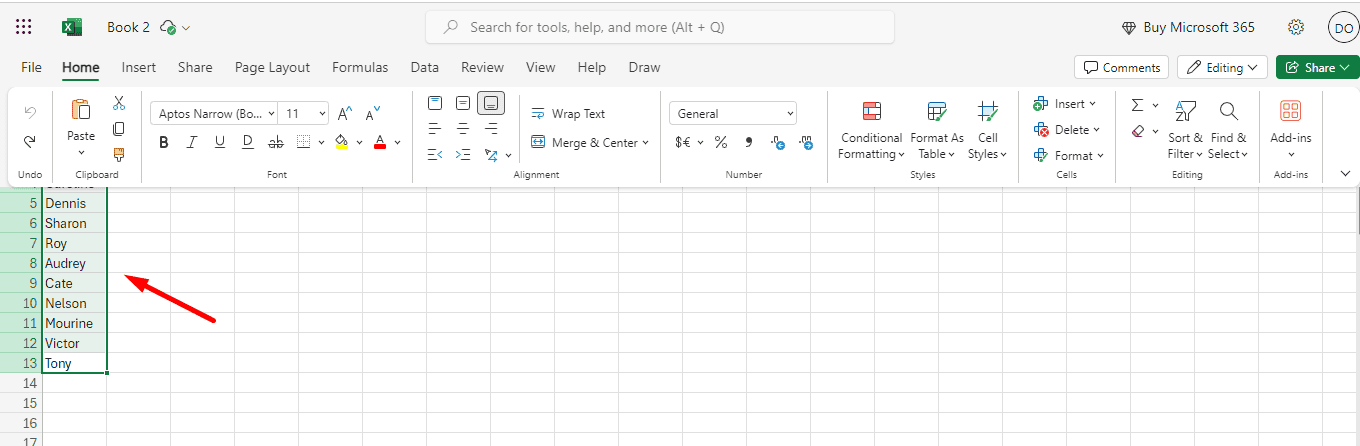Toggle bold formatting
1360x446 pixels.
164,142
